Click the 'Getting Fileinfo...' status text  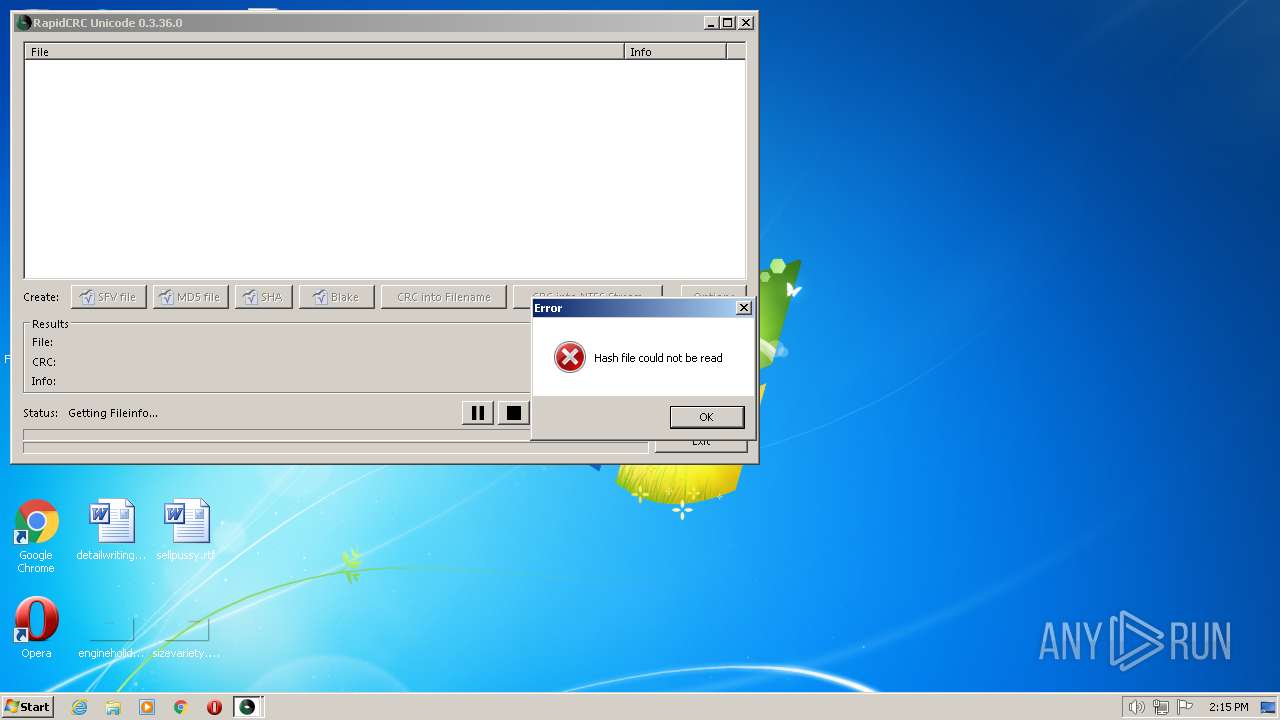(113, 413)
